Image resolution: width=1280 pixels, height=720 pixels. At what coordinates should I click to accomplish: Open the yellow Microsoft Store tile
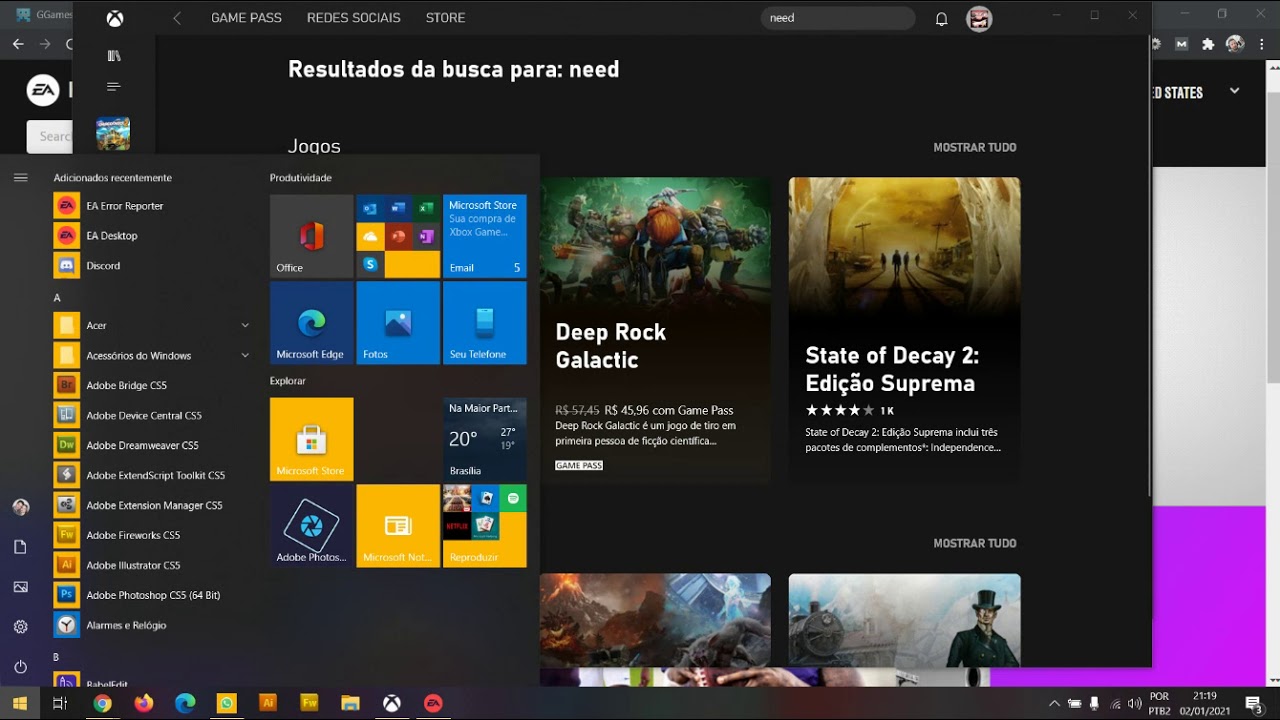pos(311,440)
